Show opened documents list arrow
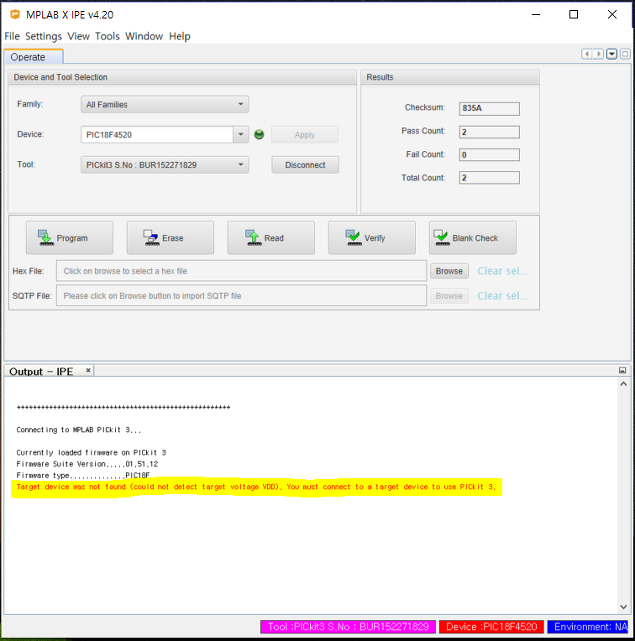Screen dimensions: 635x641 (612, 54)
